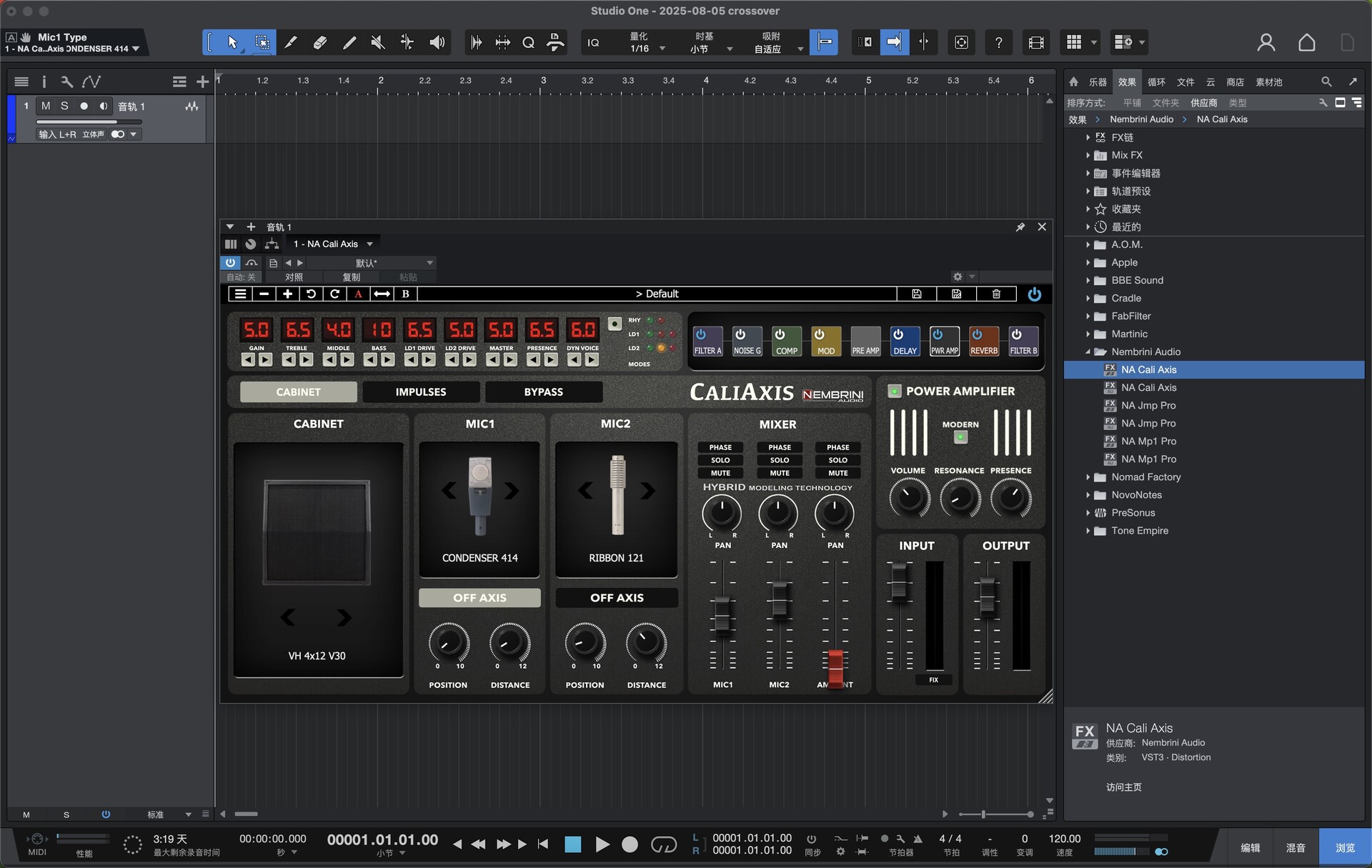Click MIC2 channel SOLO button

coord(780,460)
